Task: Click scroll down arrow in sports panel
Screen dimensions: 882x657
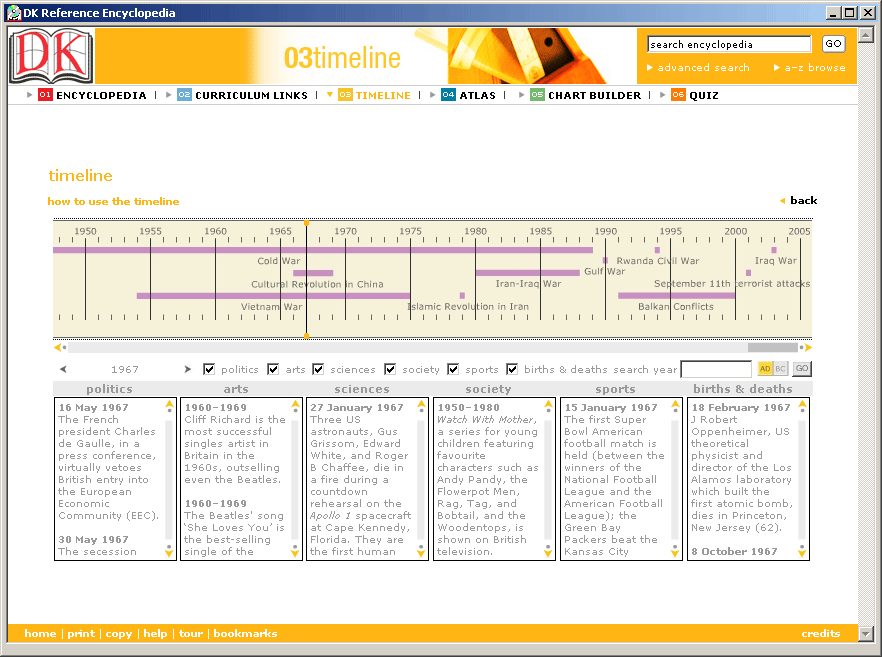Action: [676, 554]
